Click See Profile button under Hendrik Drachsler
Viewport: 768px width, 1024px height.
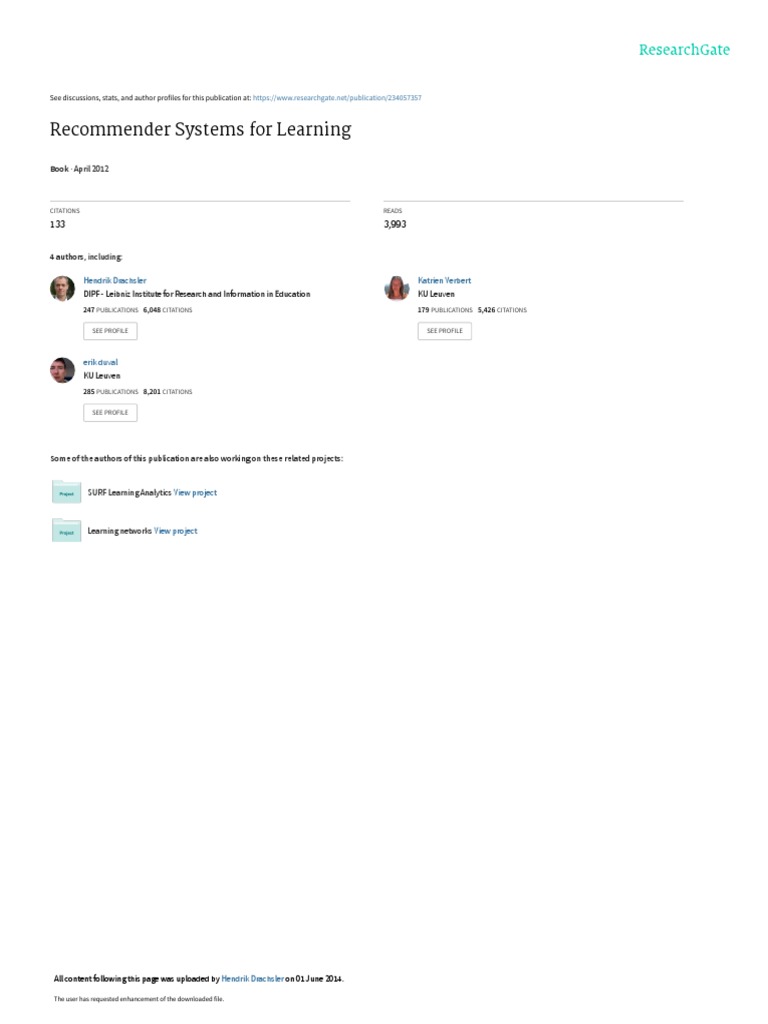[110, 331]
